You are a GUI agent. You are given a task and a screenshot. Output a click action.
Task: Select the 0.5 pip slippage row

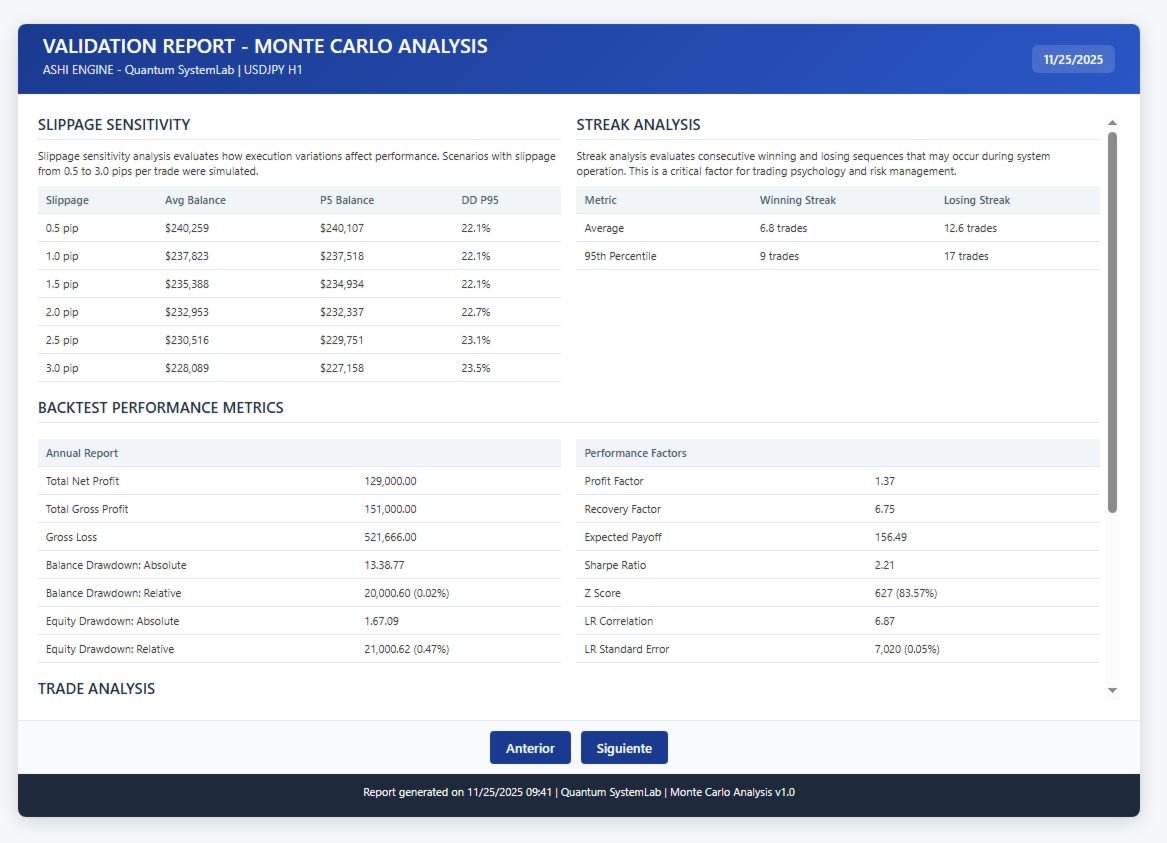tap(299, 228)
